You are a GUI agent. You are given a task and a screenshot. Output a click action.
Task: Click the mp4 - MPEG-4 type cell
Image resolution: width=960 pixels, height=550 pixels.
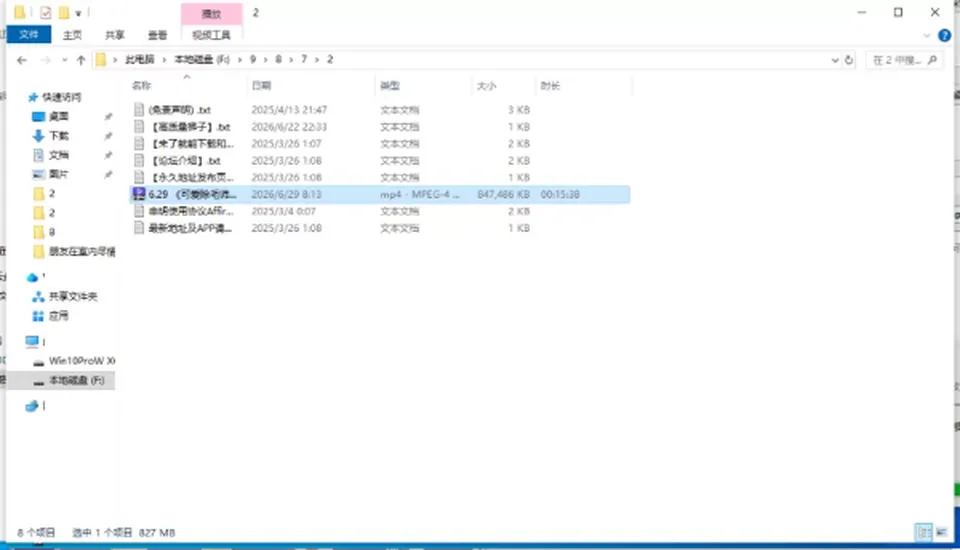point(419,194)
